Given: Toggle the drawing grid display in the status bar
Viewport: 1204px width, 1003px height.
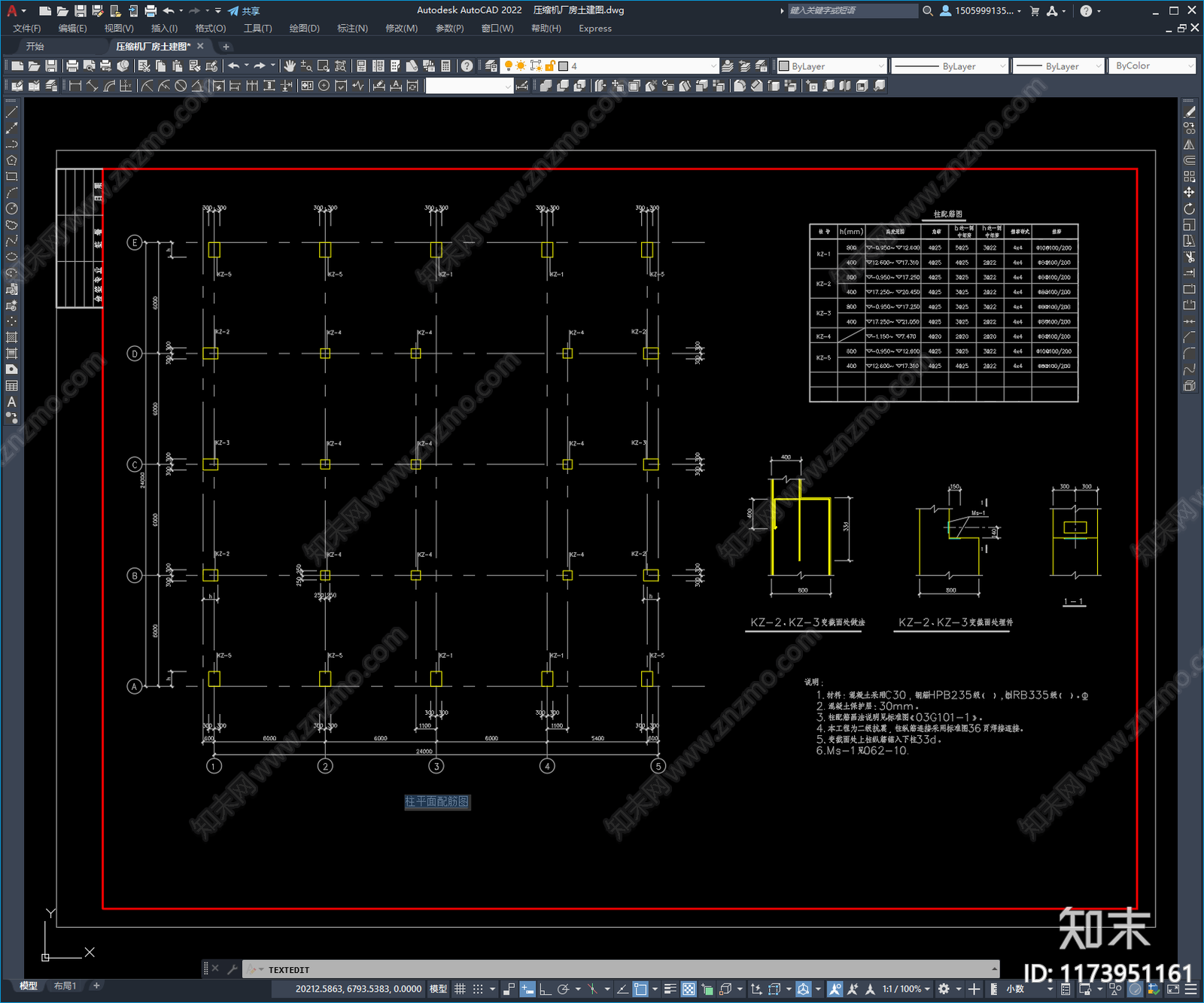Looking at the screenshot, I should 460,989.
